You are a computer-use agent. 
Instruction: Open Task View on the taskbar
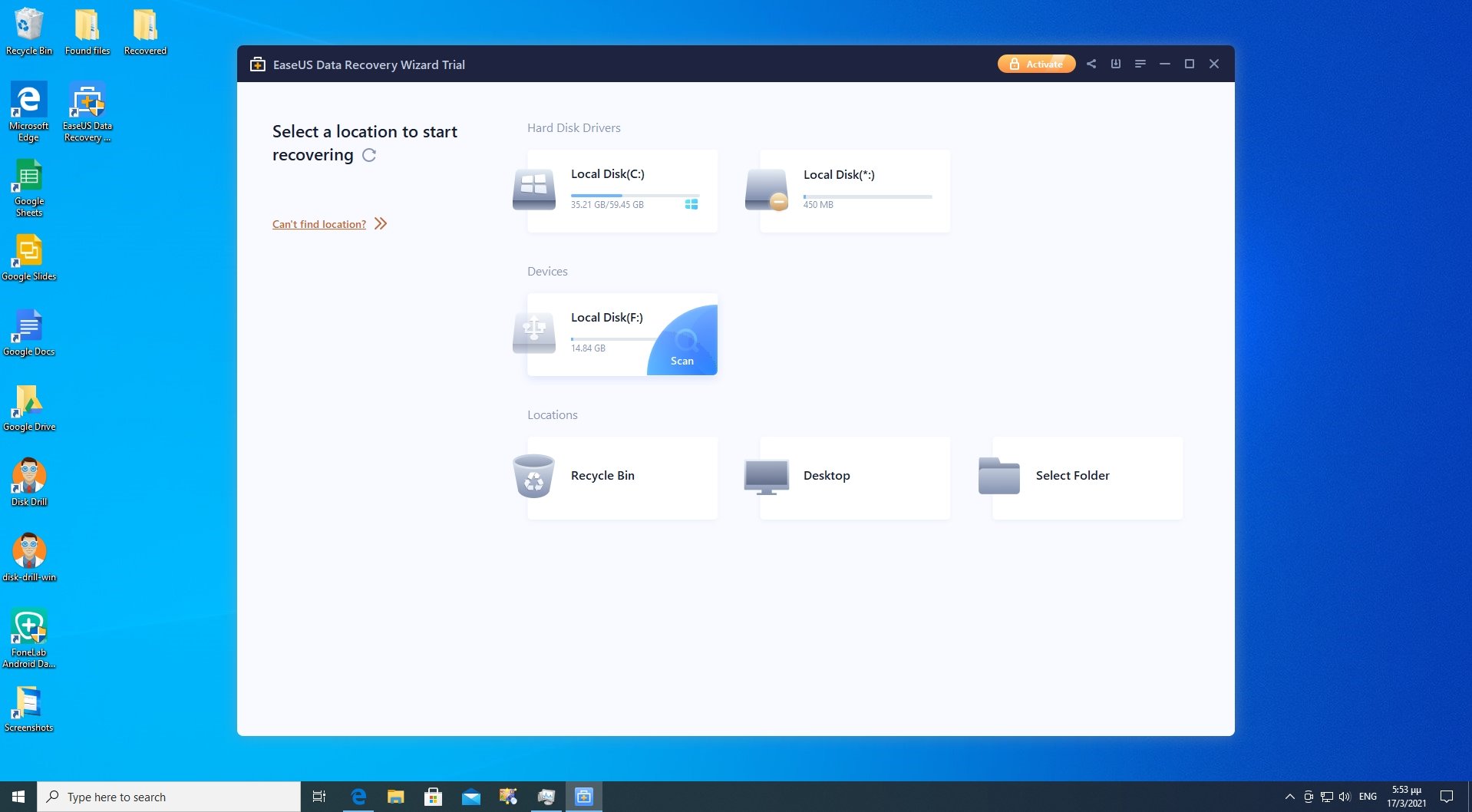319,797
